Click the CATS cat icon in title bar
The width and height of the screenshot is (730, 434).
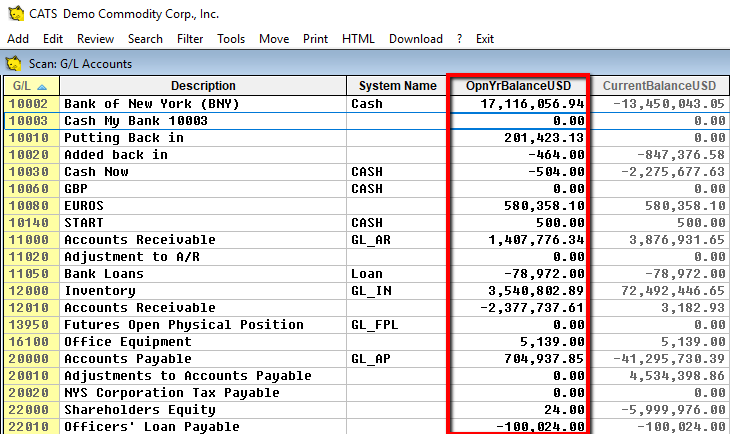[15, 14]
